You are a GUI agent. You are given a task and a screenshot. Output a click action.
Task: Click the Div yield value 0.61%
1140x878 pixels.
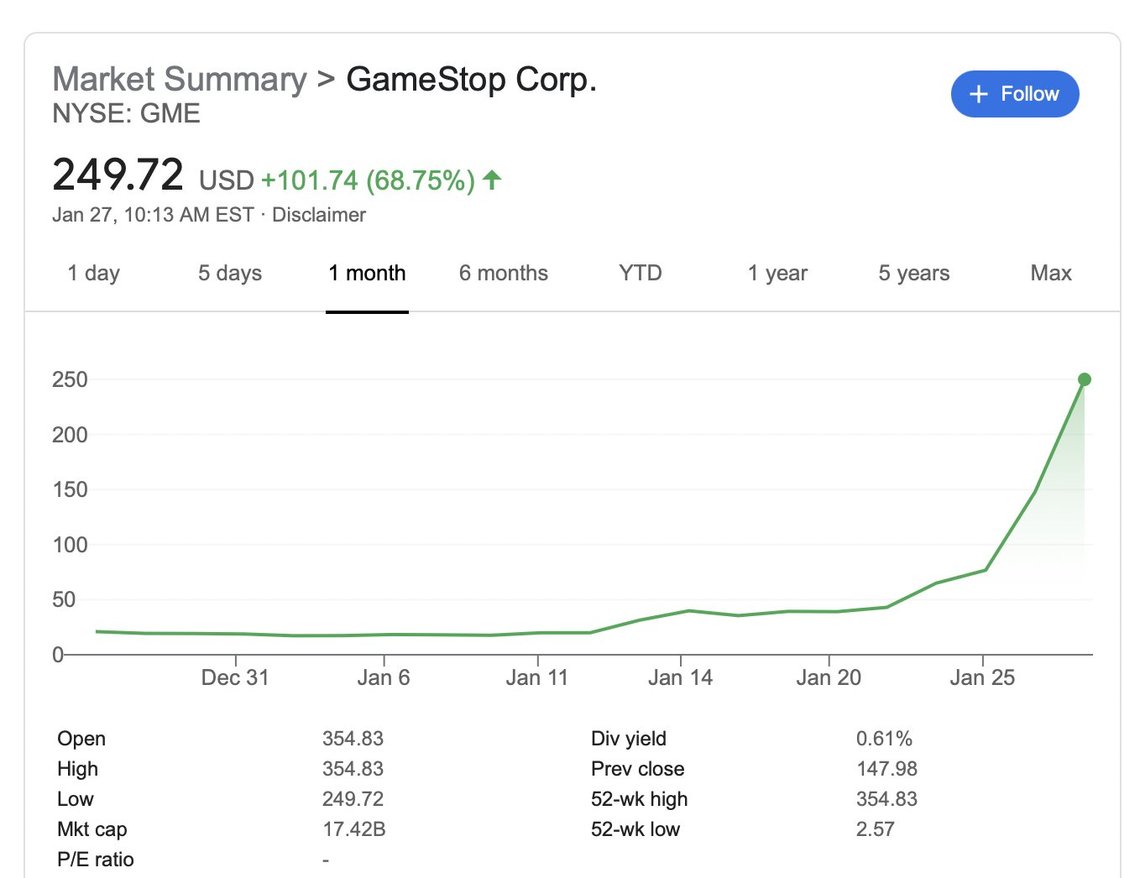point(884,738)
